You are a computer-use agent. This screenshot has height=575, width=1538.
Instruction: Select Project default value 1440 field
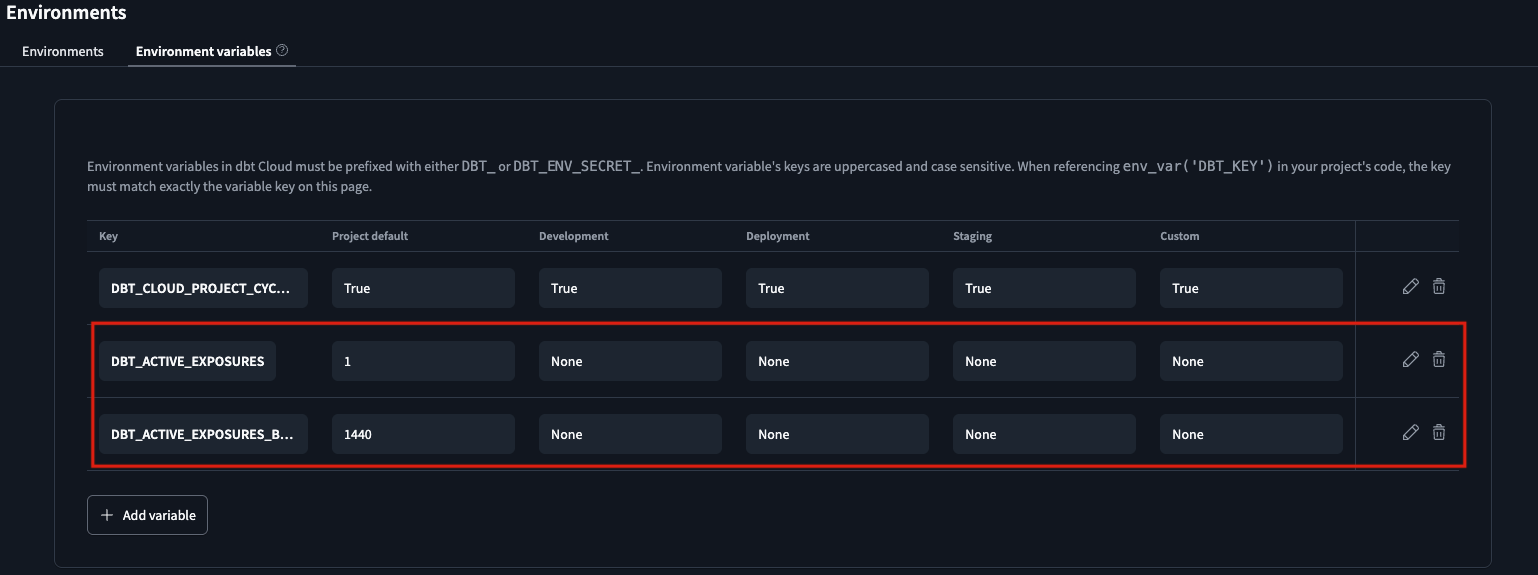tap(423, 434)
